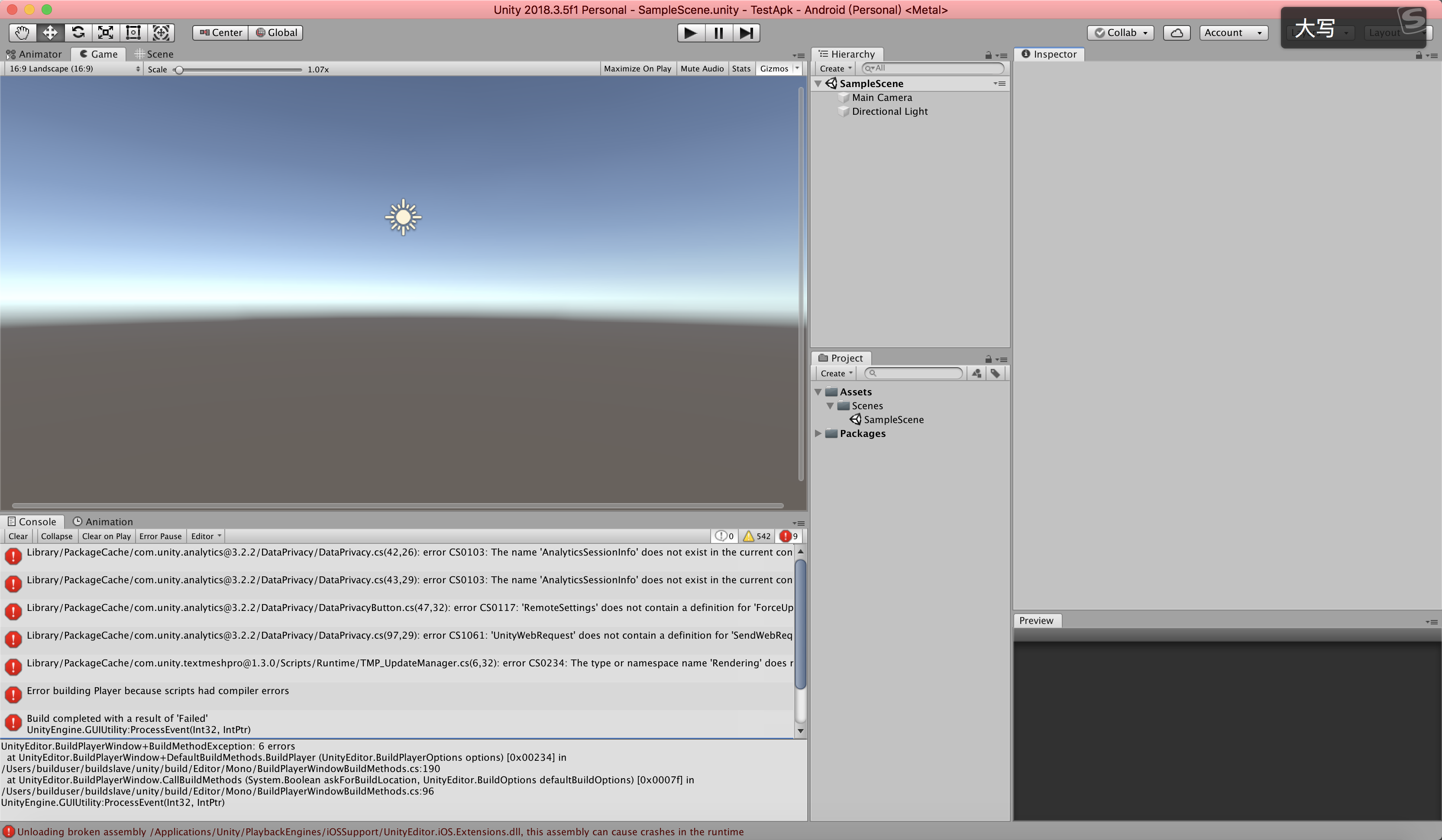Enable Mute Audio in Game view
Image resolution: width=1442 pixels, height=840 pixels.
[x=702, y=68]
